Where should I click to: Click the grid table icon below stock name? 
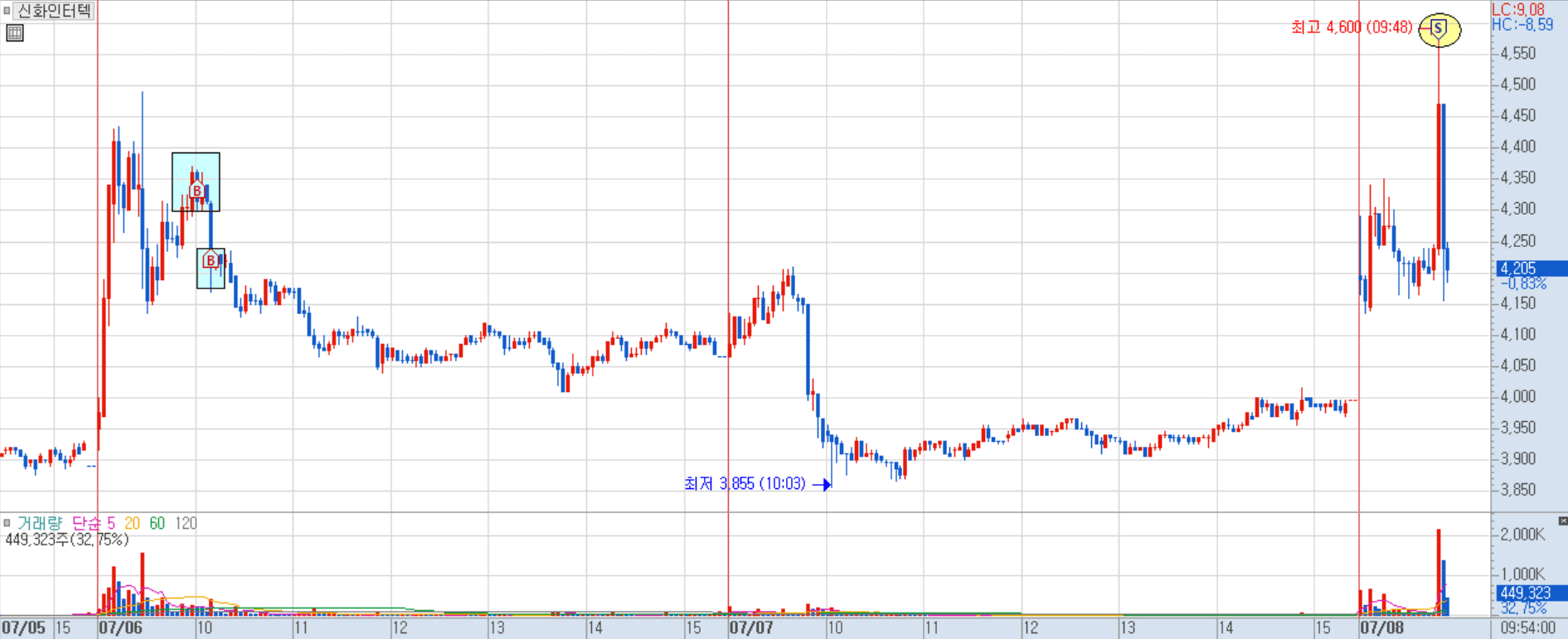click(x=15, y=33)
